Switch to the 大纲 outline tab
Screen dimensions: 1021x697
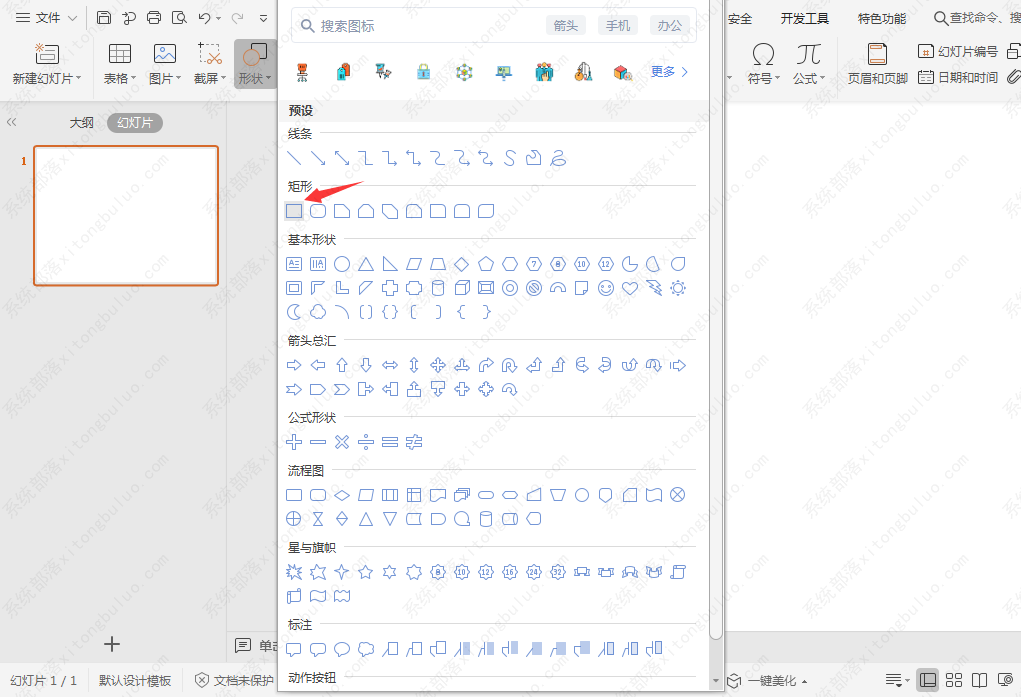[x=81, y=122]
